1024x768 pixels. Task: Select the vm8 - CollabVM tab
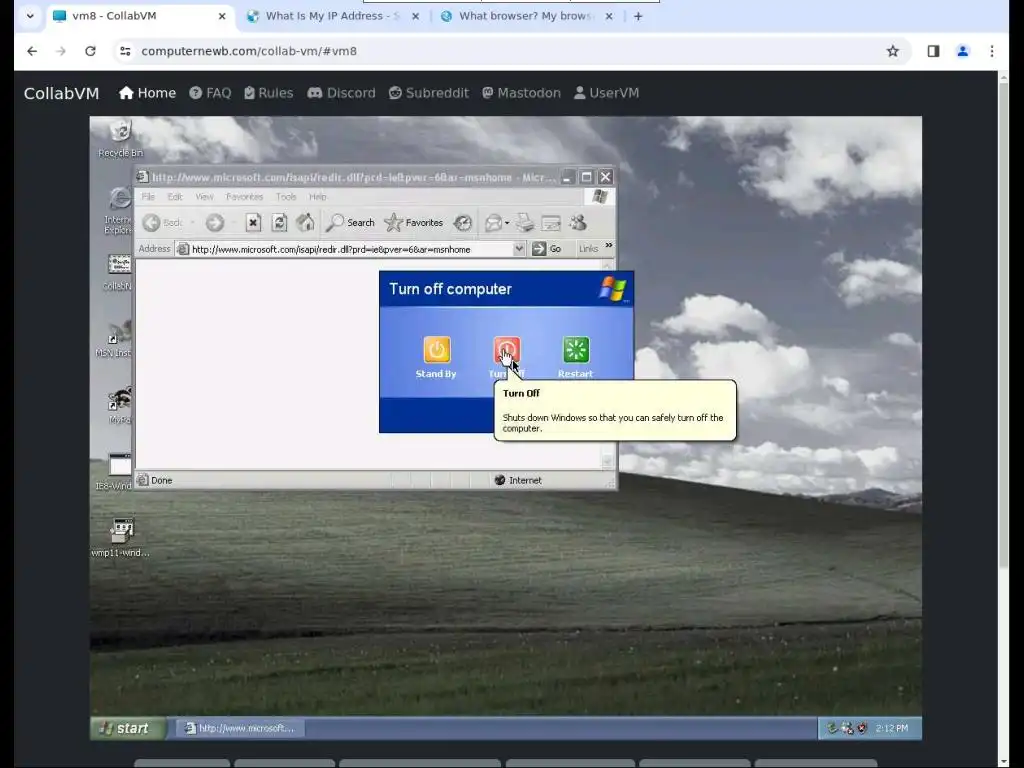tap(140, 16)
